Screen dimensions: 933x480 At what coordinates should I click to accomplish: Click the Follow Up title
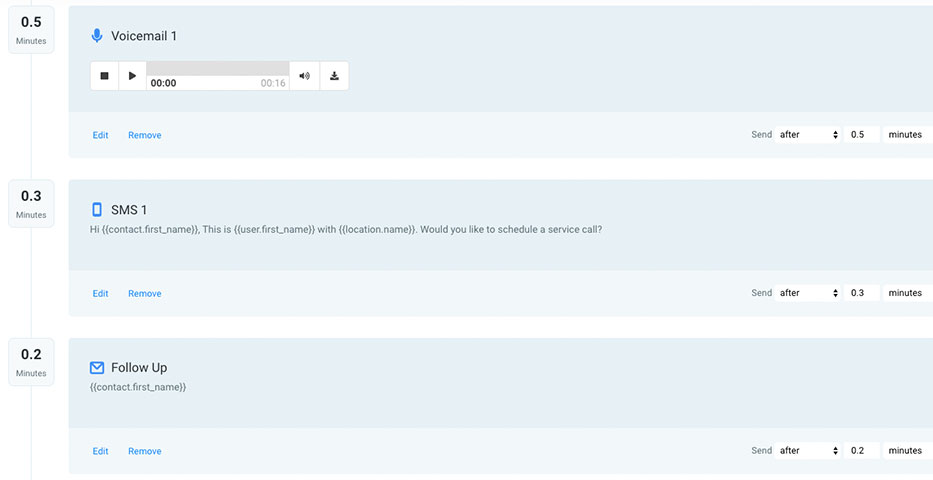(x=139, y=368)
